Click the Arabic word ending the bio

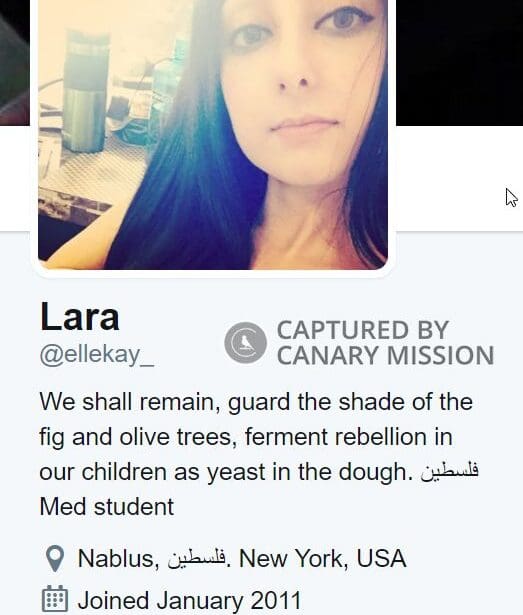pyautogui.click(x=450, y=471)
